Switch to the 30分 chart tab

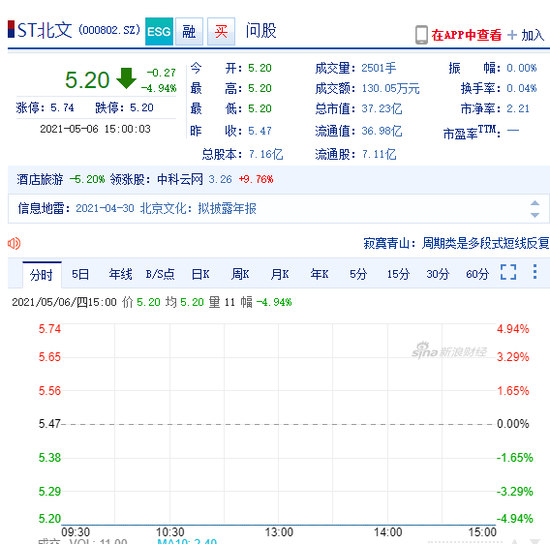pos(438,274)
